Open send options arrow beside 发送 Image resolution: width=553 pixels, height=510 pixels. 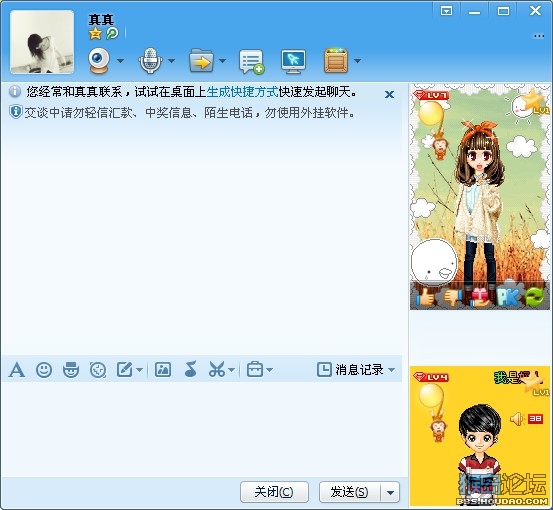tap(390, 492)
